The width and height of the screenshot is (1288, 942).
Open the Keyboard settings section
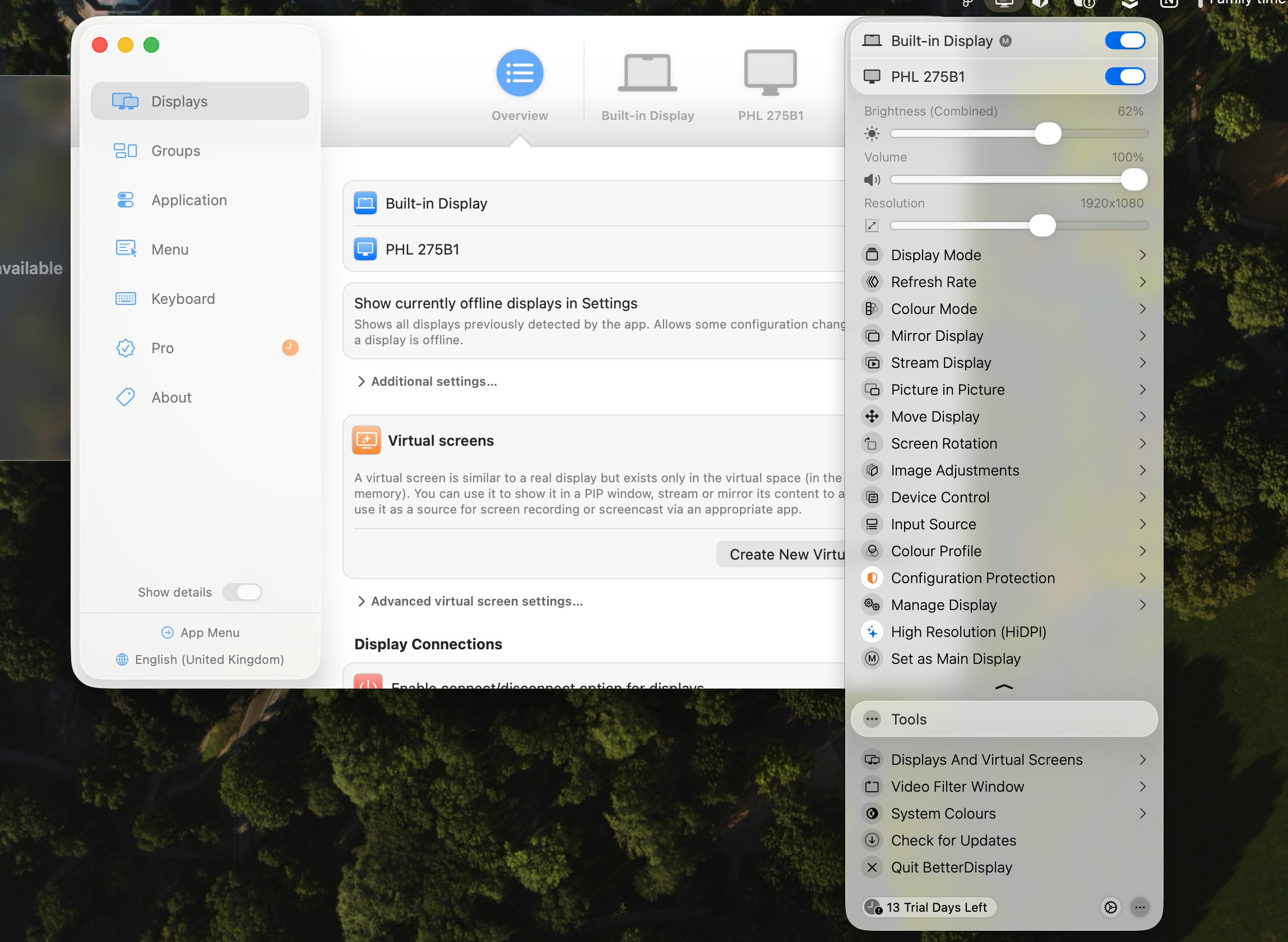pos(183,298)
